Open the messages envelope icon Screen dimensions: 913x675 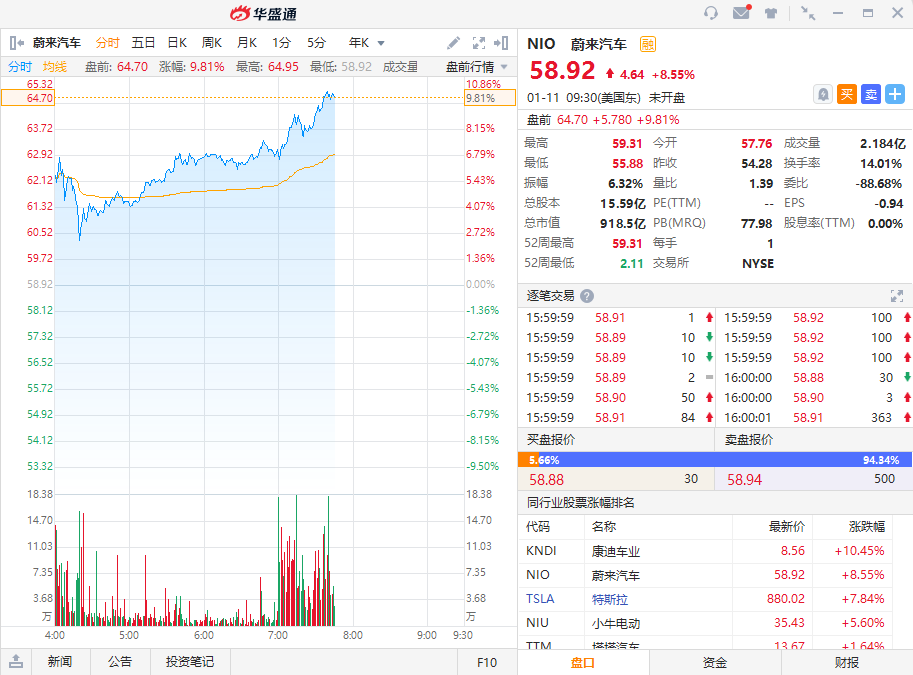pos(741,12)
